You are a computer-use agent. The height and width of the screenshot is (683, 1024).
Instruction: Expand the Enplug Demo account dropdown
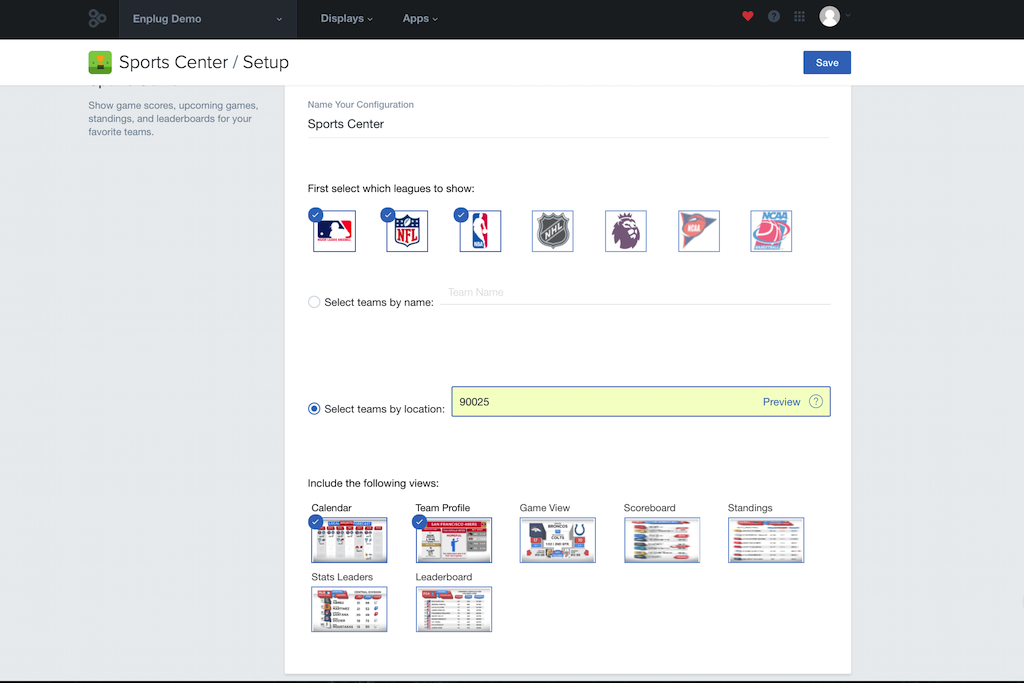[208, 19]
